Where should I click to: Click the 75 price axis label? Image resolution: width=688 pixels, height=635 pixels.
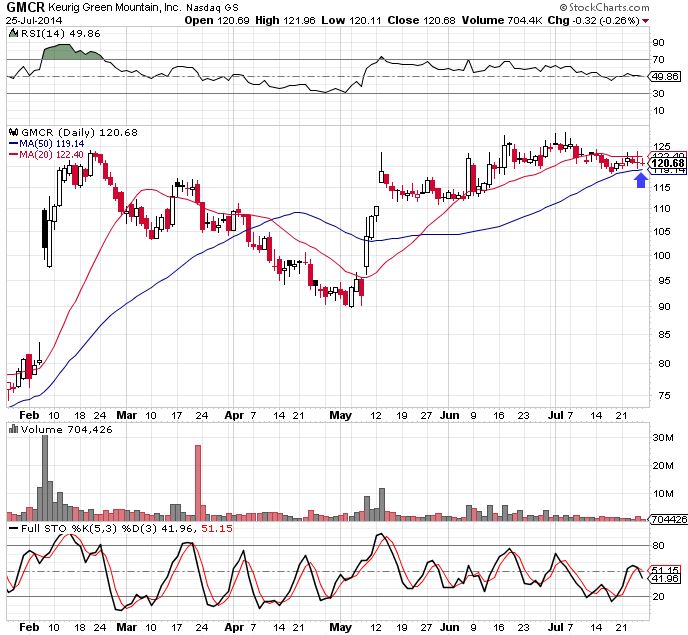[x=664, y=395]
